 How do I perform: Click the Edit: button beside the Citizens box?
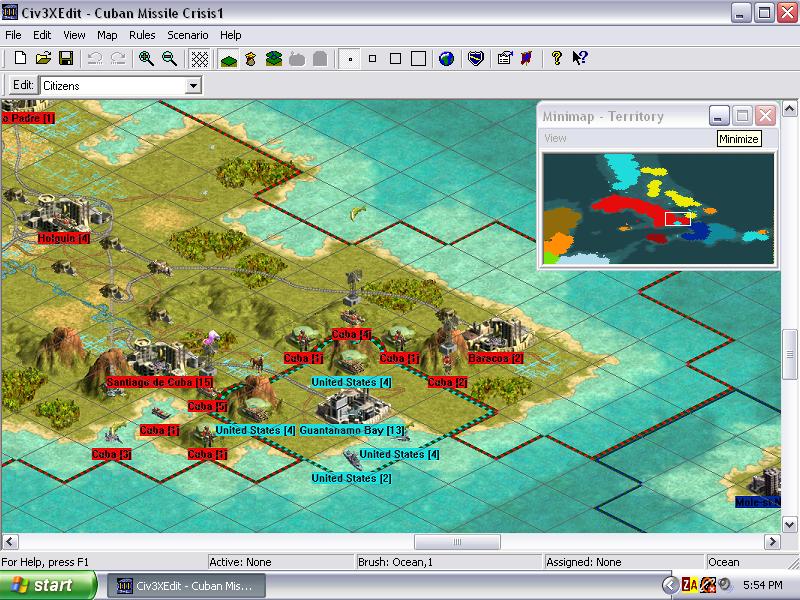[23, 85]
